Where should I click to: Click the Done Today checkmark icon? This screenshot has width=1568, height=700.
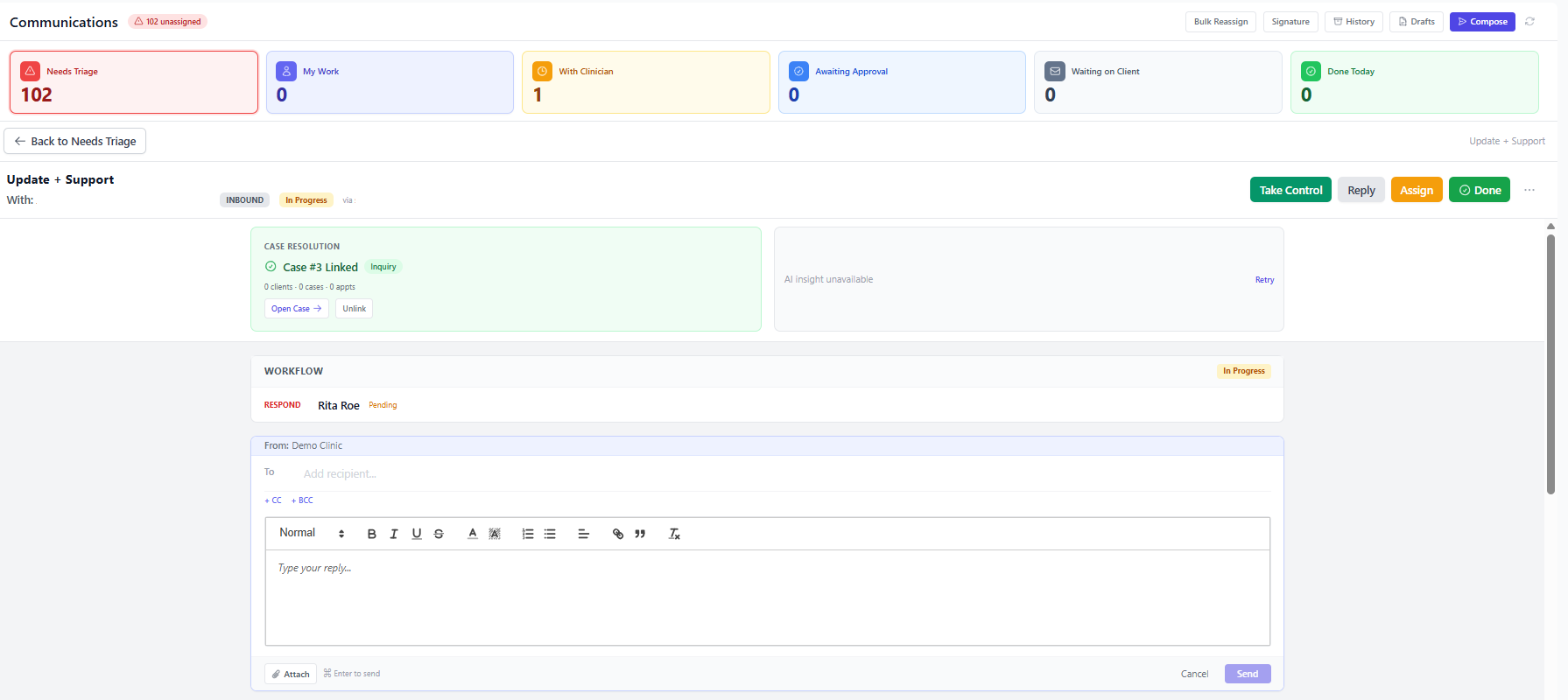(1311, 71)
